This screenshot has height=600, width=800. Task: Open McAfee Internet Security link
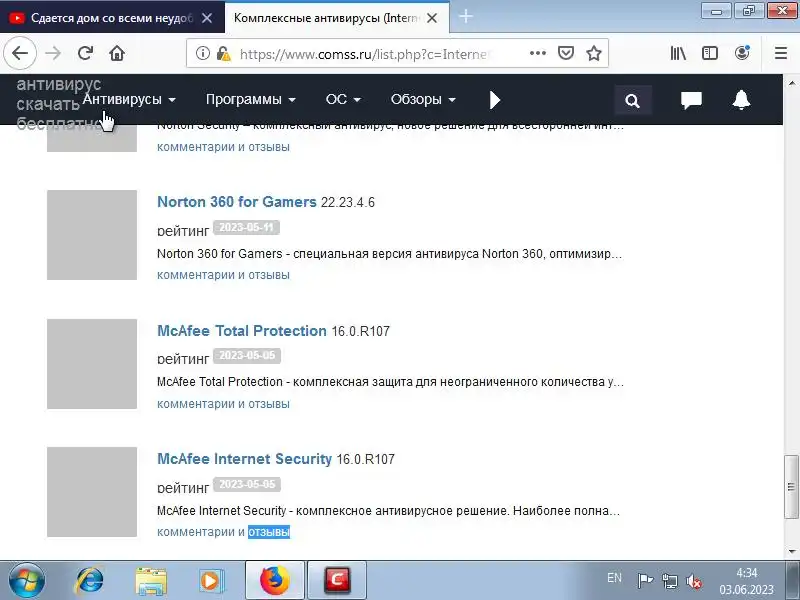tap(244, 459)
